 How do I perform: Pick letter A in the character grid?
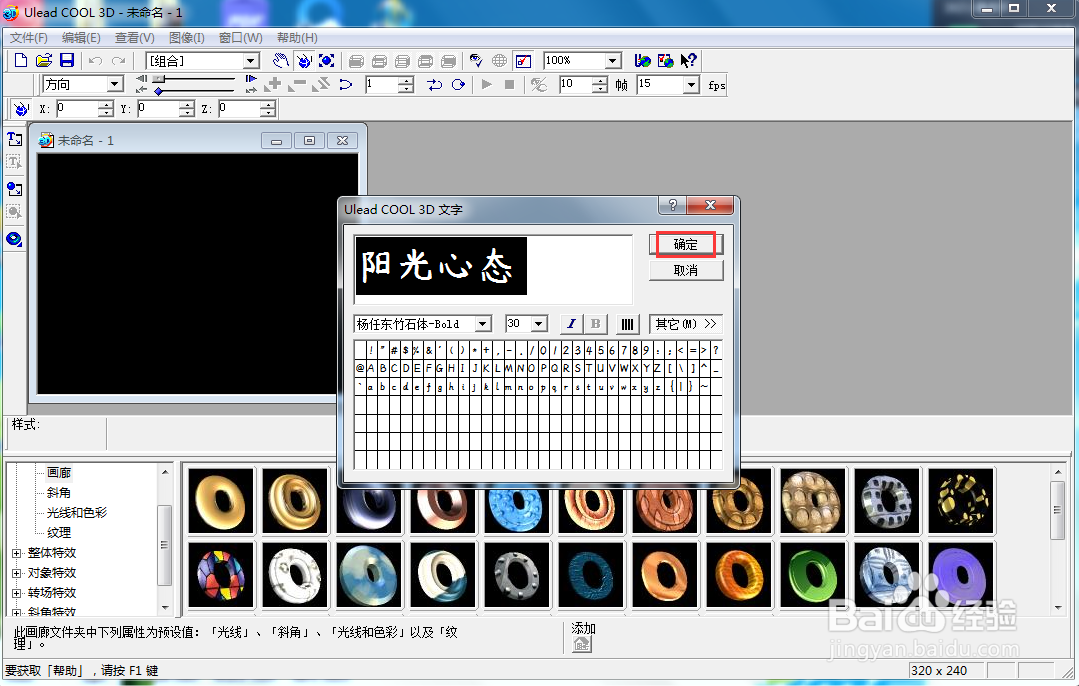371,368
